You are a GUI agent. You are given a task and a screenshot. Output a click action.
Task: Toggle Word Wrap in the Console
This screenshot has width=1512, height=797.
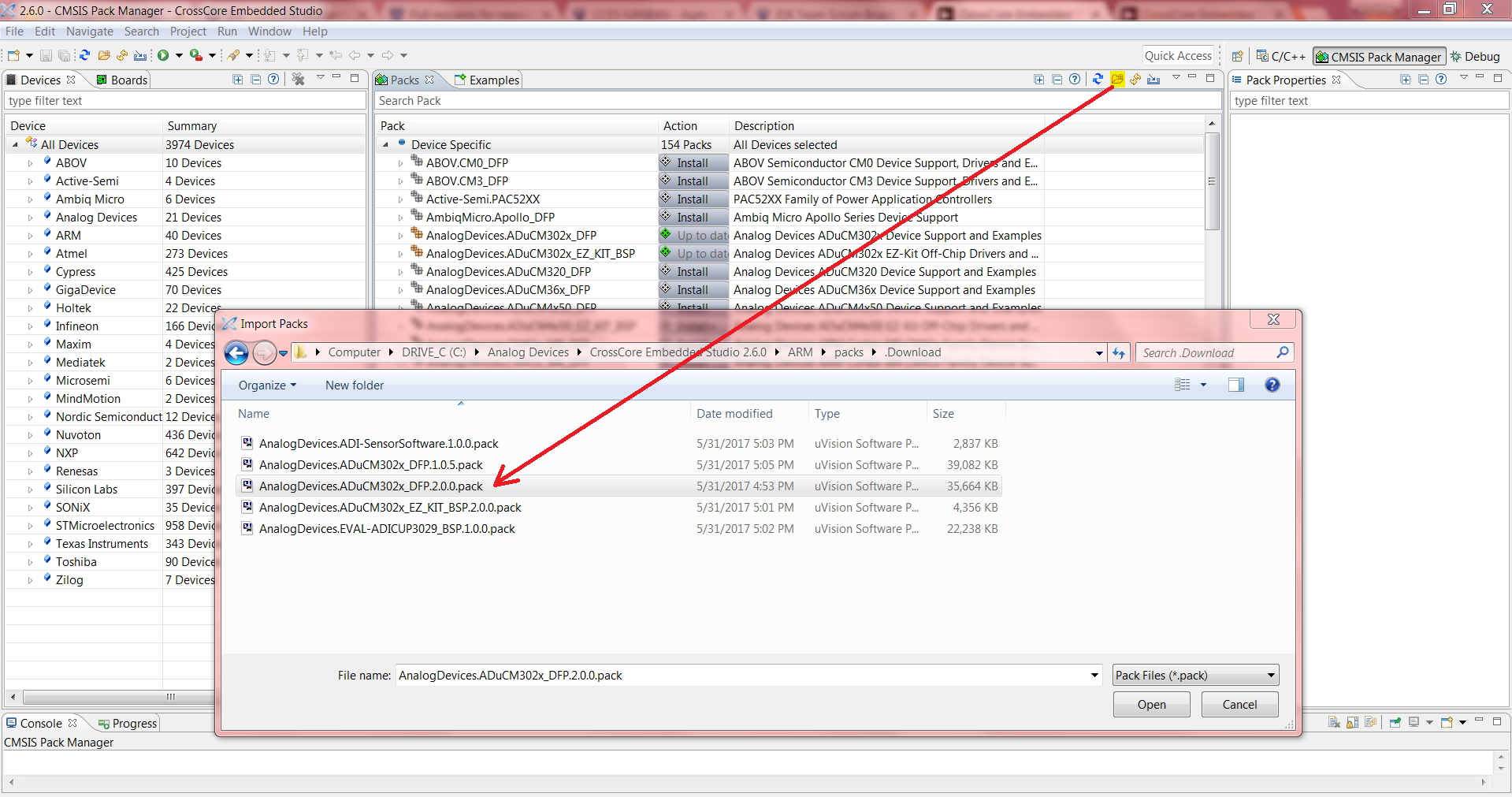(x=1370, y=722)
